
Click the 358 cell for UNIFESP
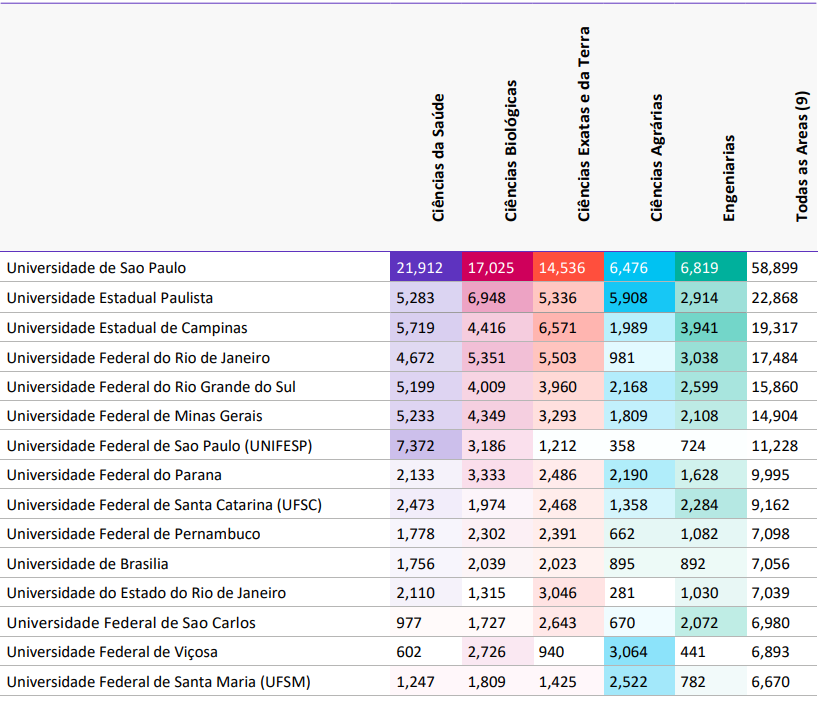(x=639, y=445)
